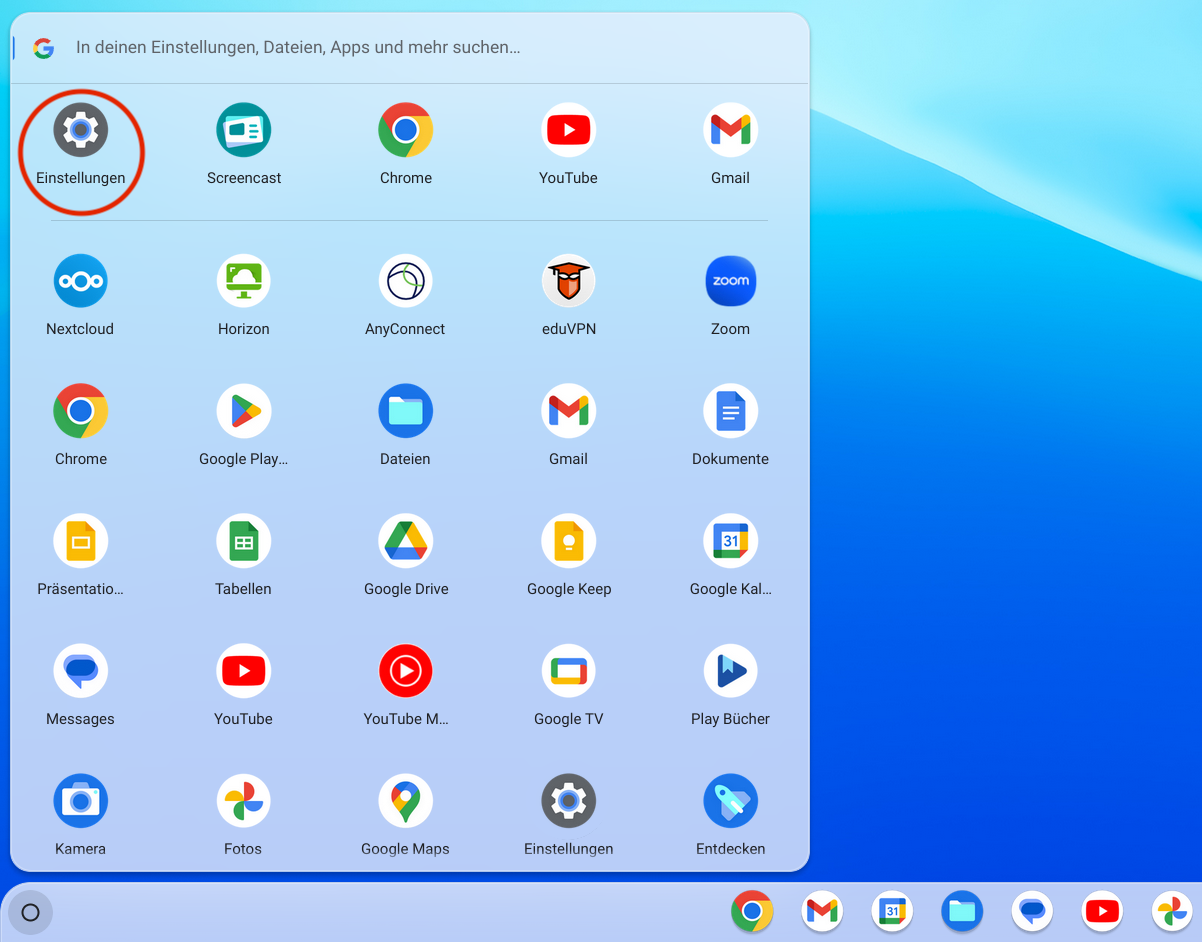The height and width of the screenshot is (942, 1202).
Task: Close the launcher via the shelf circle button
Action: (30, 912)
